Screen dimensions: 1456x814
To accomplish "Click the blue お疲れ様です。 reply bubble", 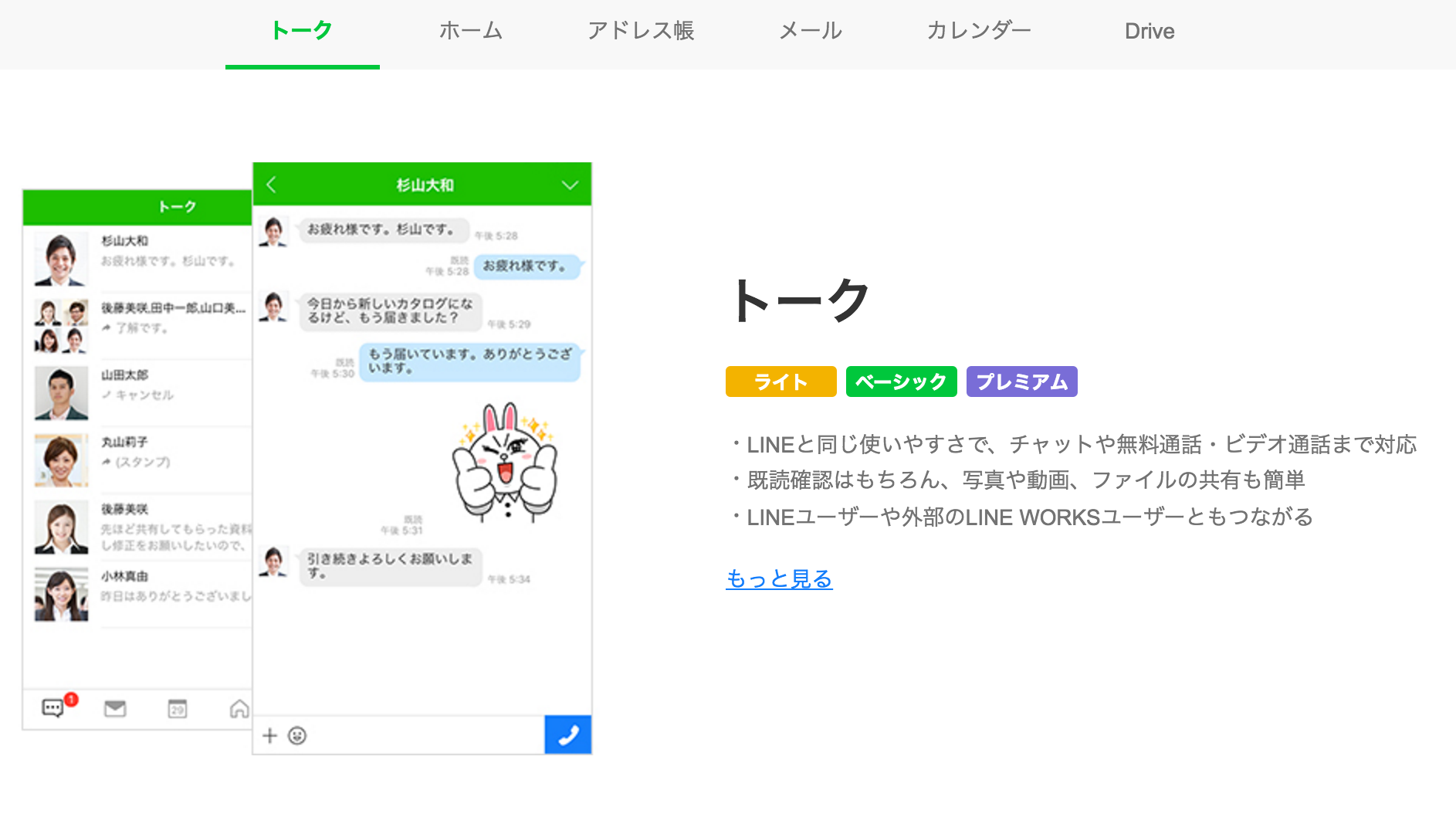I will coord(527,266).
